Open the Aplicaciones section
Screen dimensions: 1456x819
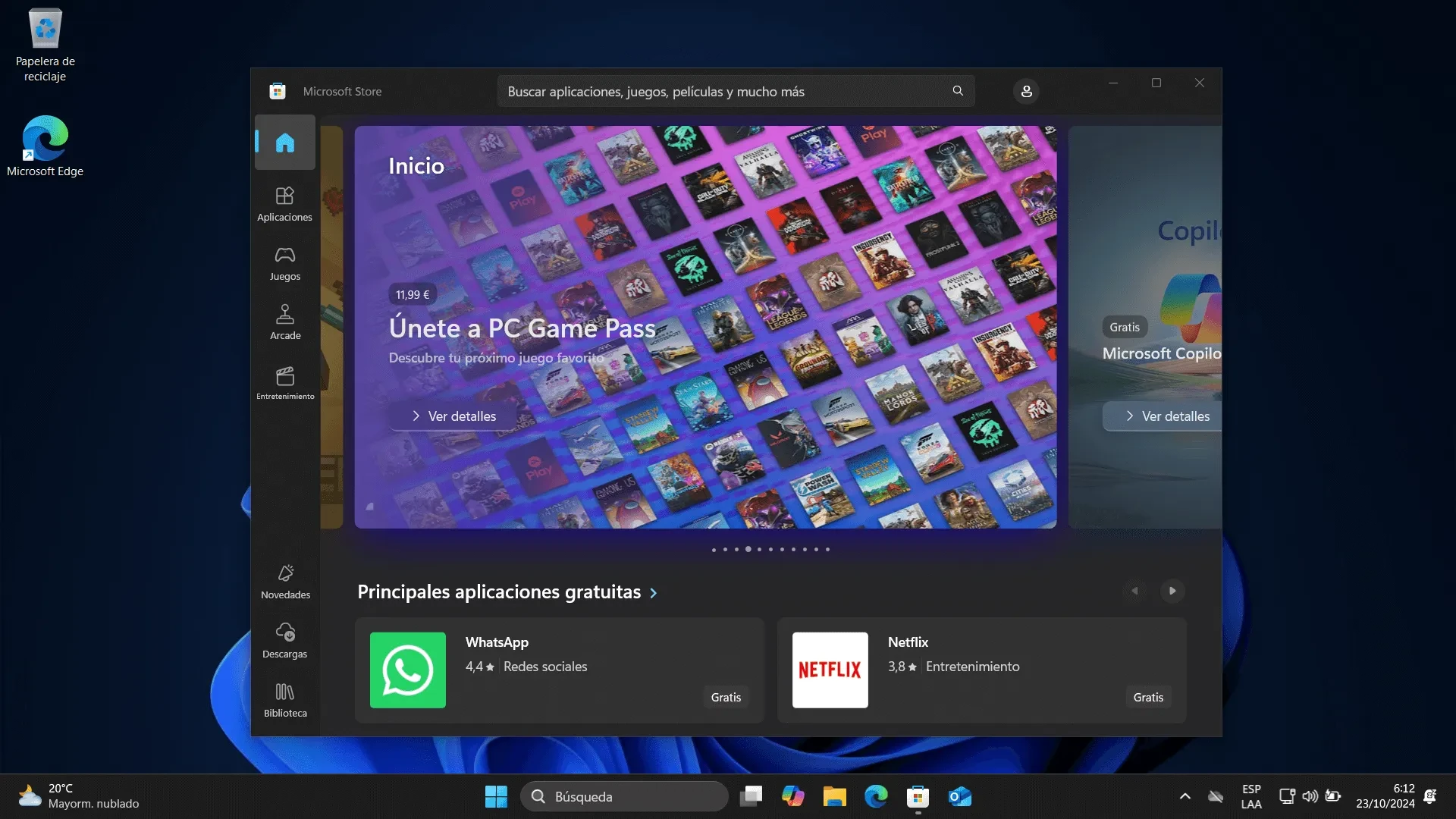tap(285, 204)
